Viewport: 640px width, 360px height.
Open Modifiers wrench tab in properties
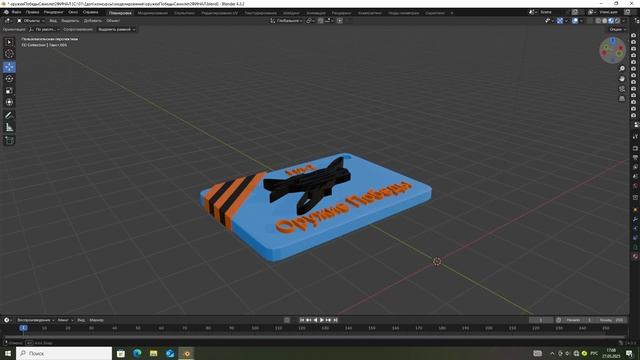[635, 219]
